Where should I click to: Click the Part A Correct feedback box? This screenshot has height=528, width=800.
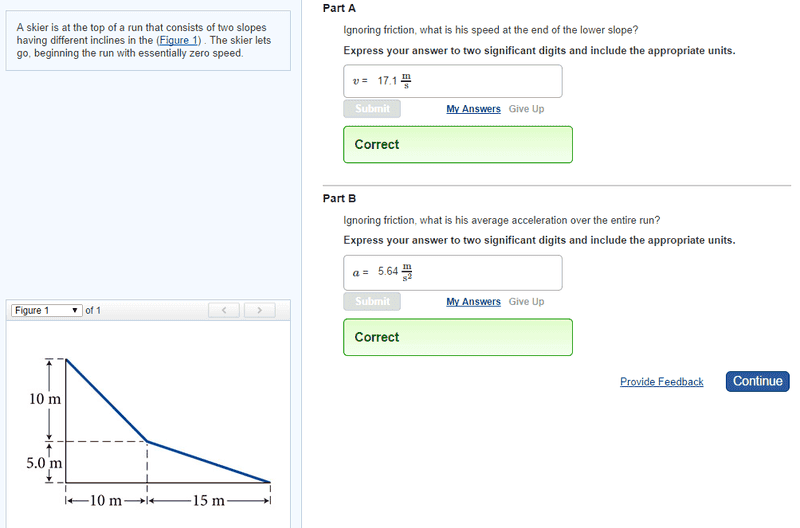click(458, 144)
